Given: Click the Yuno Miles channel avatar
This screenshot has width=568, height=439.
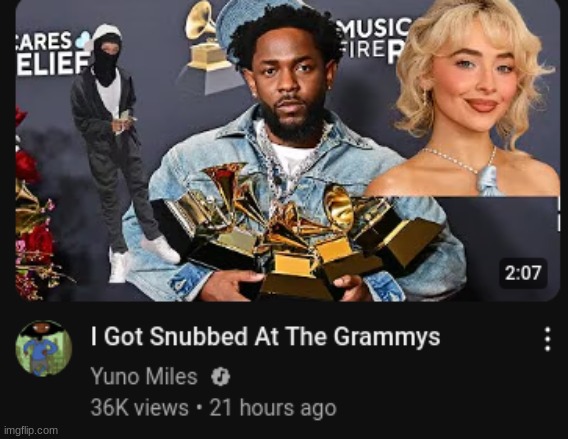Looking at the screenshot, I should 43,348.
